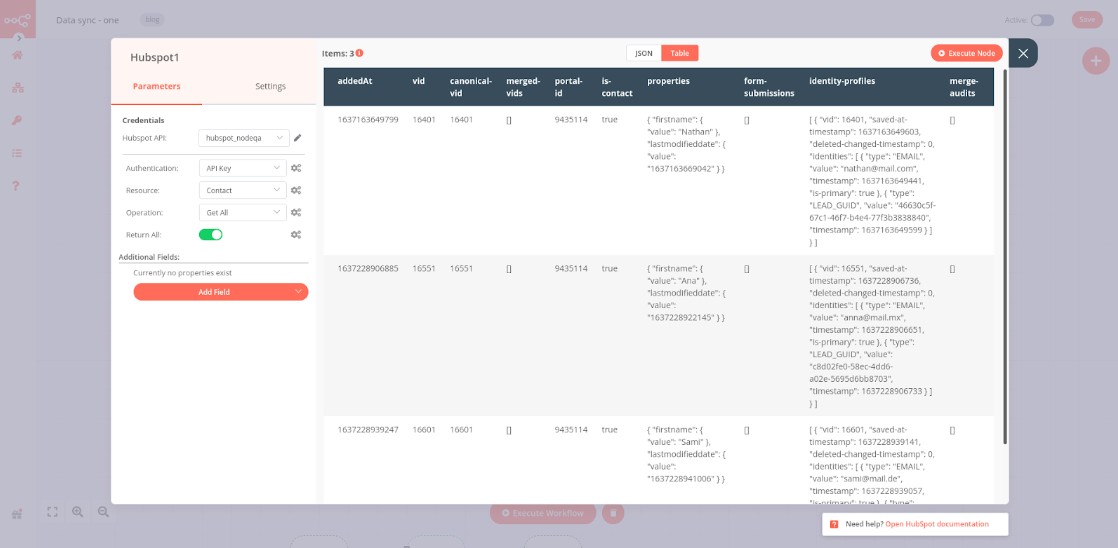Click the n8n logo icon
The width and height of the screenshot is (1118, 548).
coord(17,19)
